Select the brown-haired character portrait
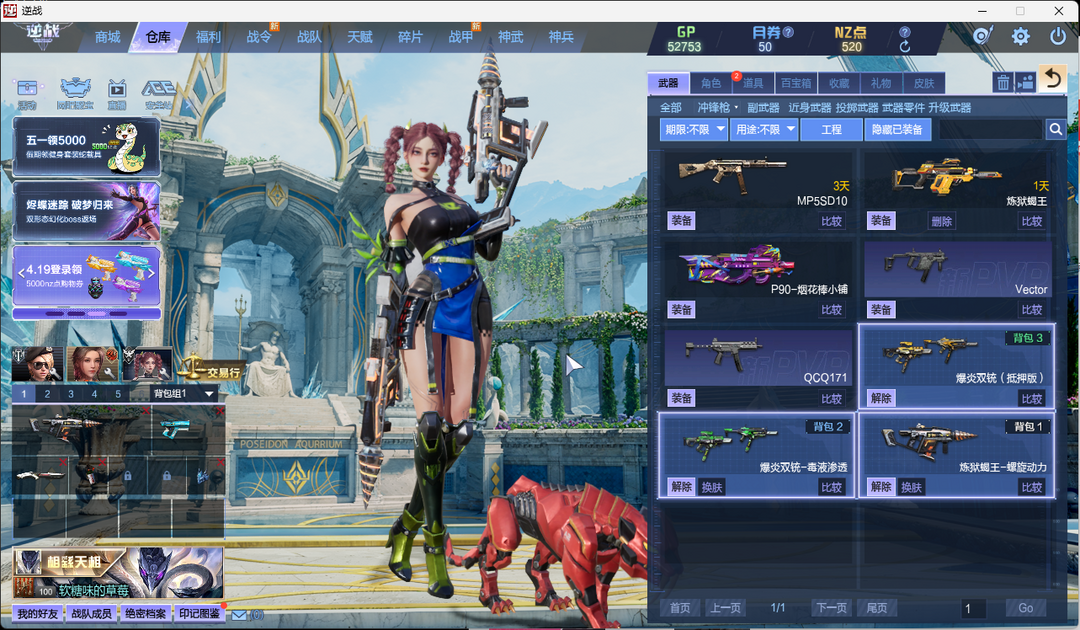1080x630 pixels. [x=90, y=364]
